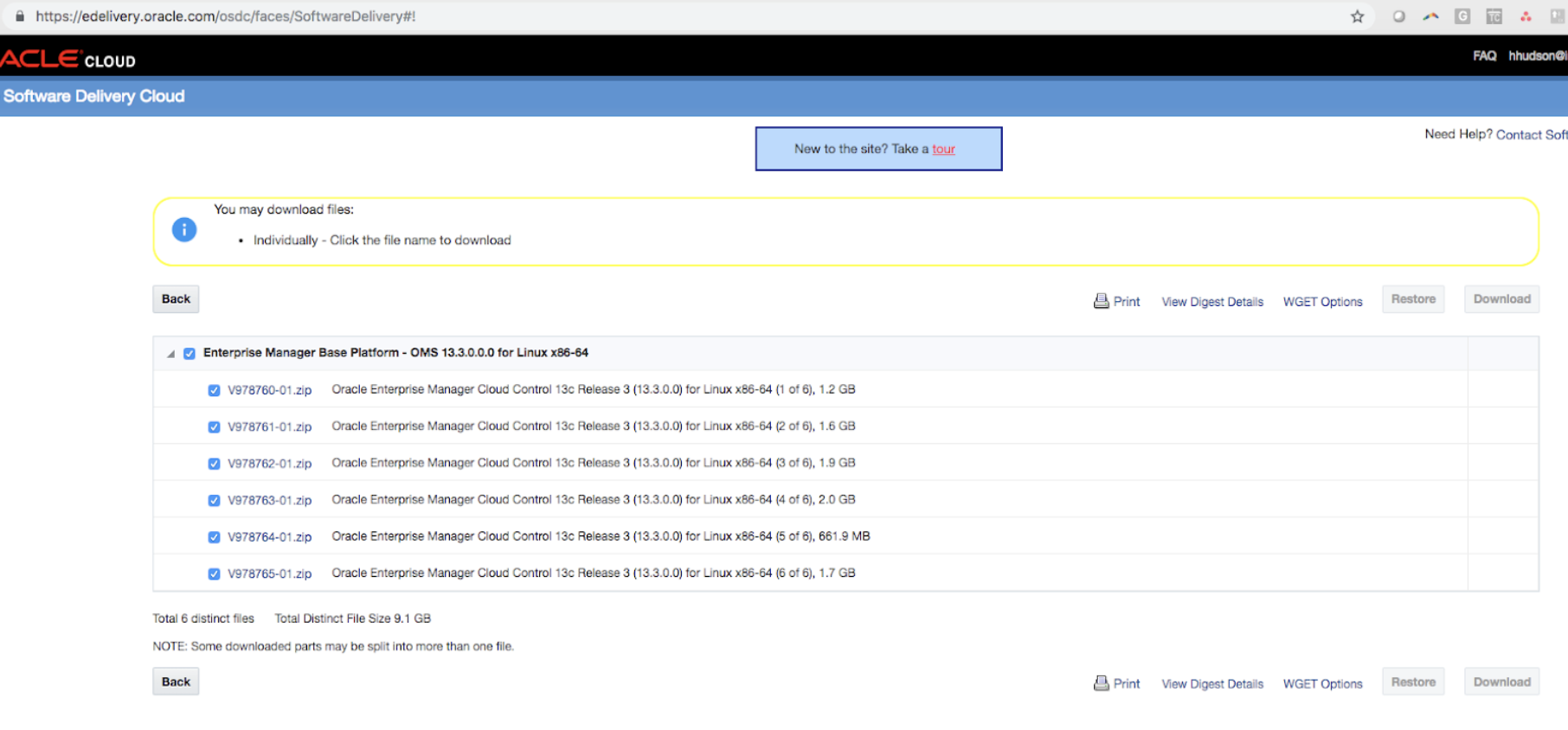
Task: Click the Software Delivery Cloud title
Action: click(93, 96)
